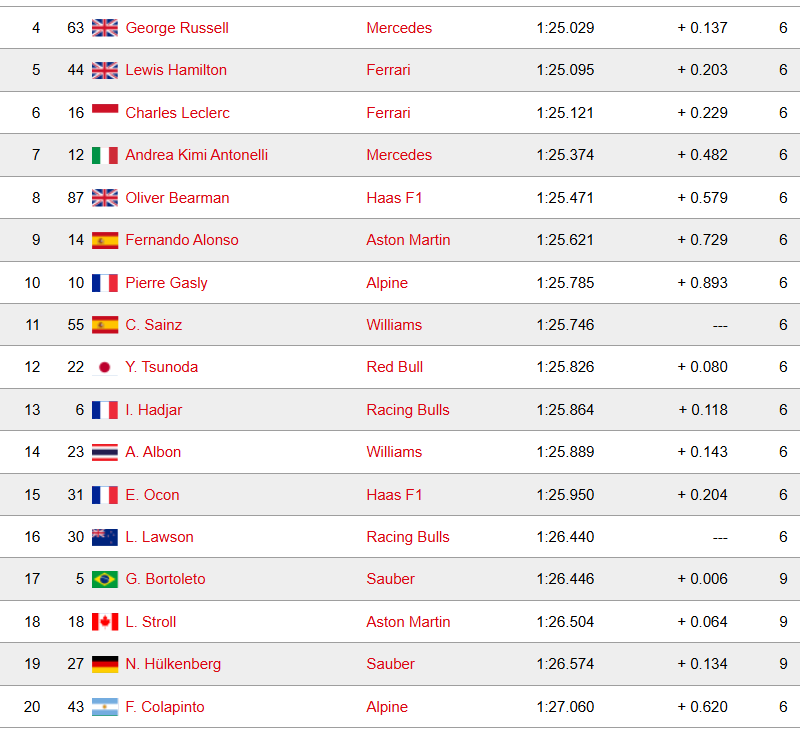The width and height of the screenshot is (801, 729).
Task: Open the Red Bull team link
Action: (x=394, y=367)
